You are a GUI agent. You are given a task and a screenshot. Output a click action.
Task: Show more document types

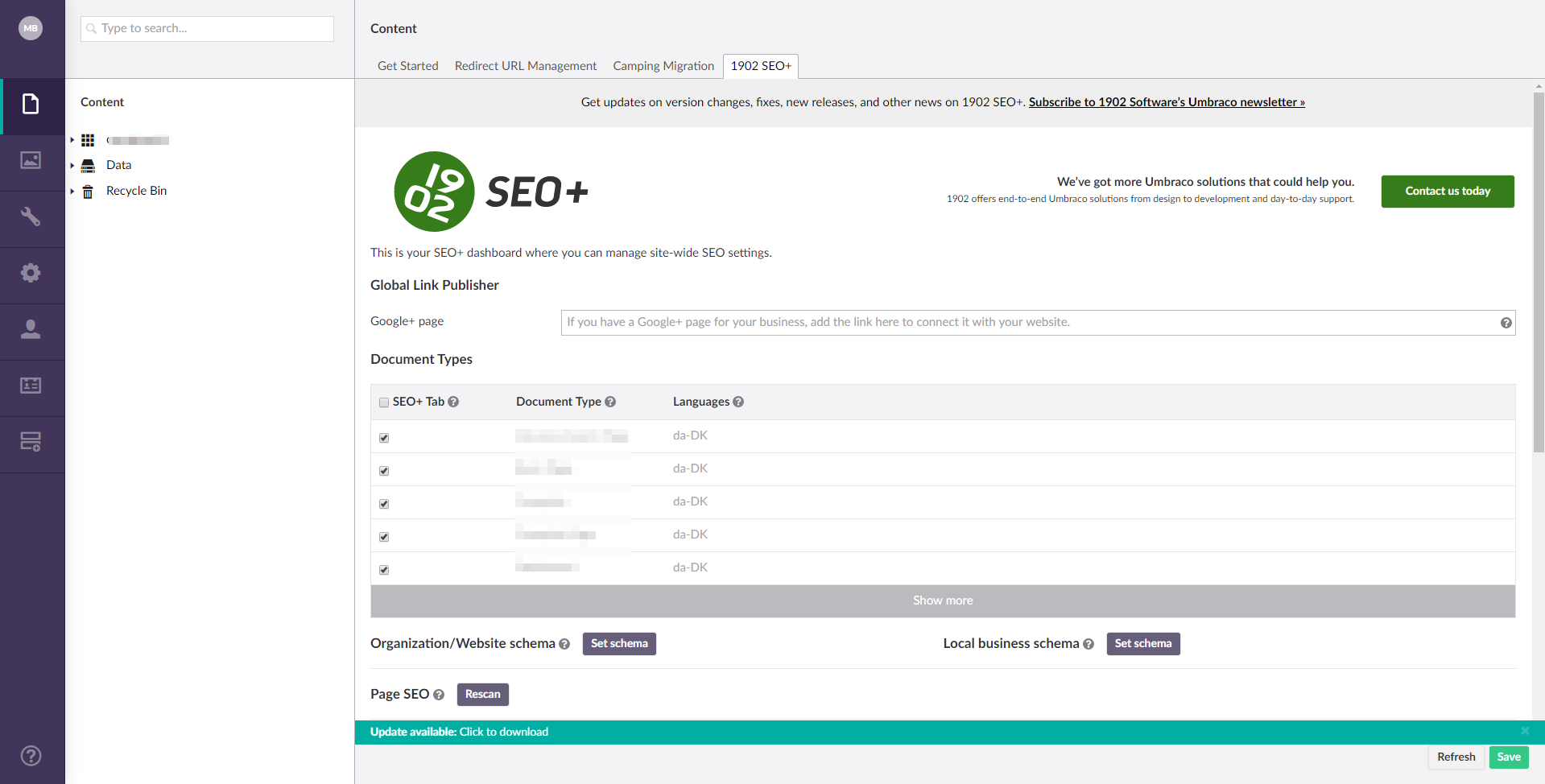click(943, 601)
